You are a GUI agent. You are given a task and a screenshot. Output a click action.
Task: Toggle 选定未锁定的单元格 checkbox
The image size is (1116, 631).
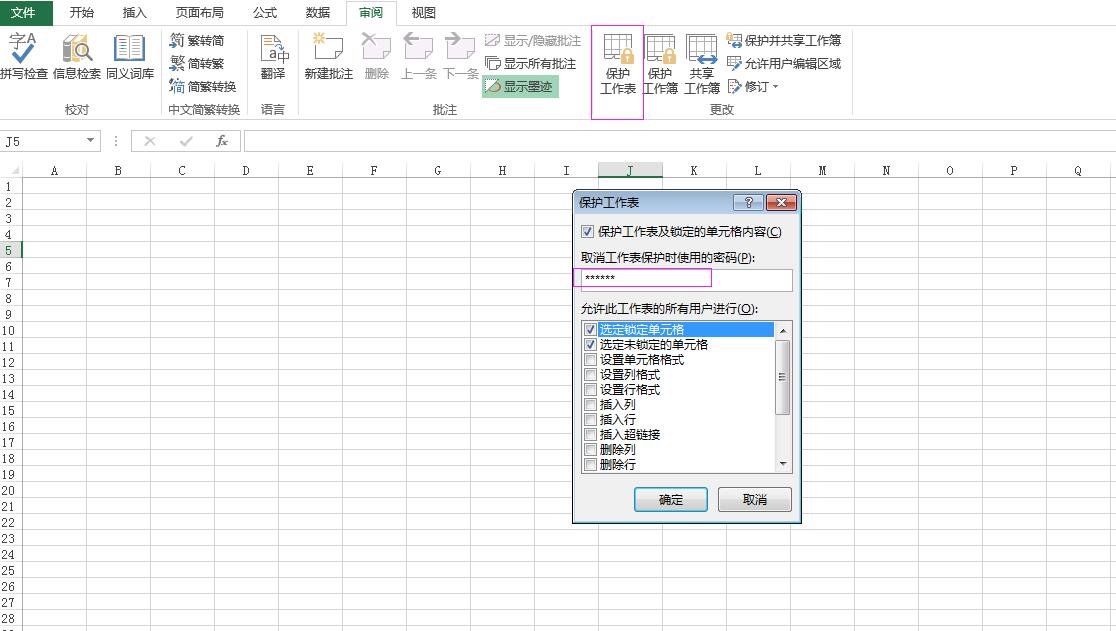click(x=590, y=344)
